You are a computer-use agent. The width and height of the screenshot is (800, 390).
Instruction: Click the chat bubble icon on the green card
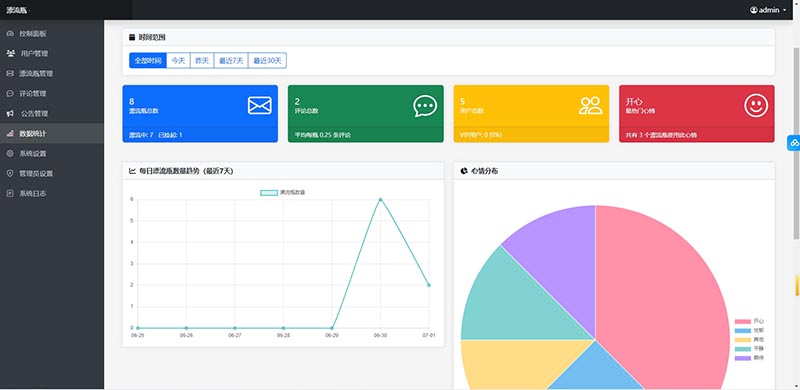pos(425,106)
